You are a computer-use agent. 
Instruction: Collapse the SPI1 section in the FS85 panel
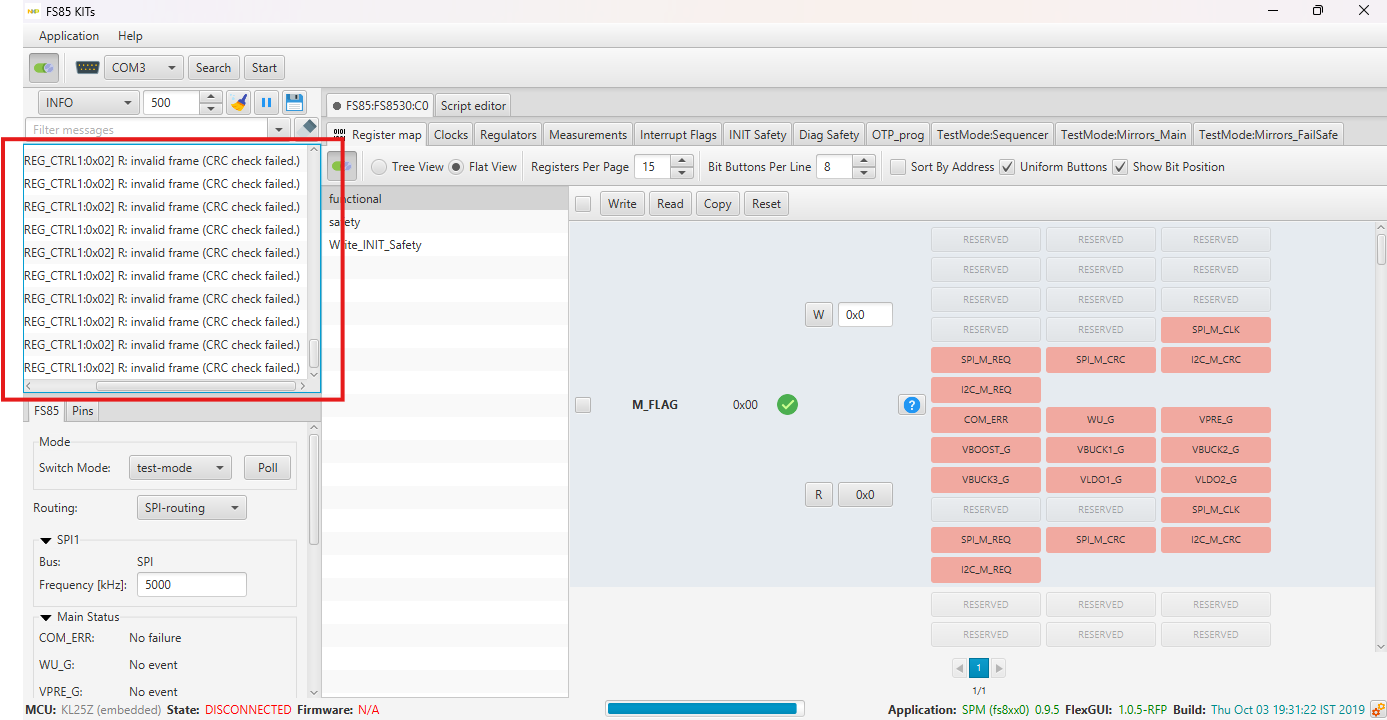(47, 539)
